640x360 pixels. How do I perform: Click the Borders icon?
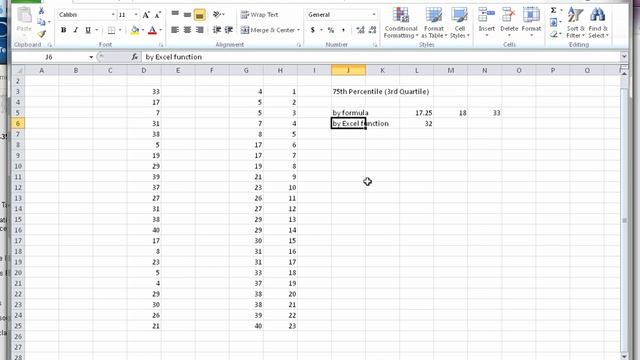point(111,30)
